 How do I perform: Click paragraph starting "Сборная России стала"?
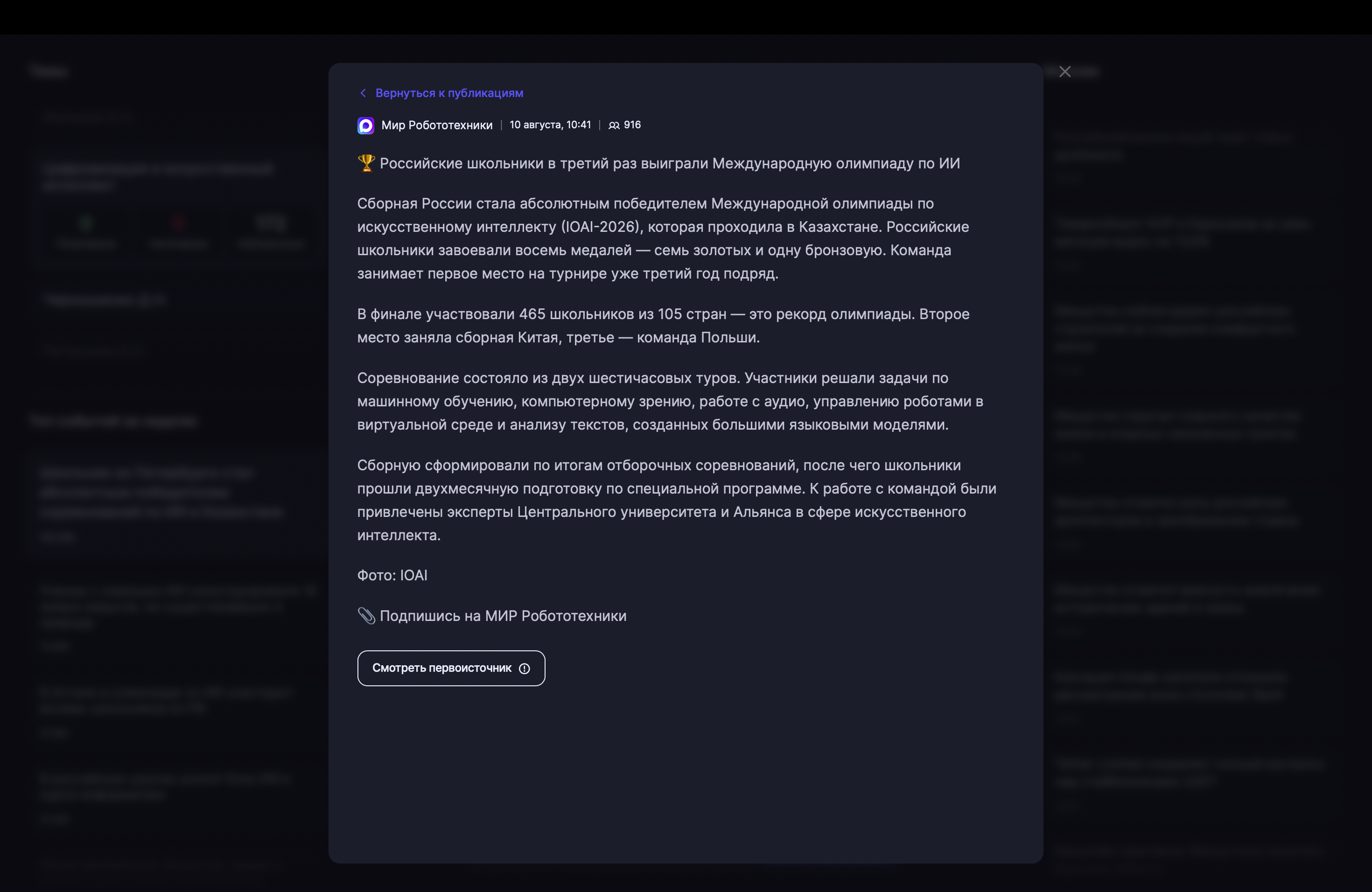tap(663, 238)
